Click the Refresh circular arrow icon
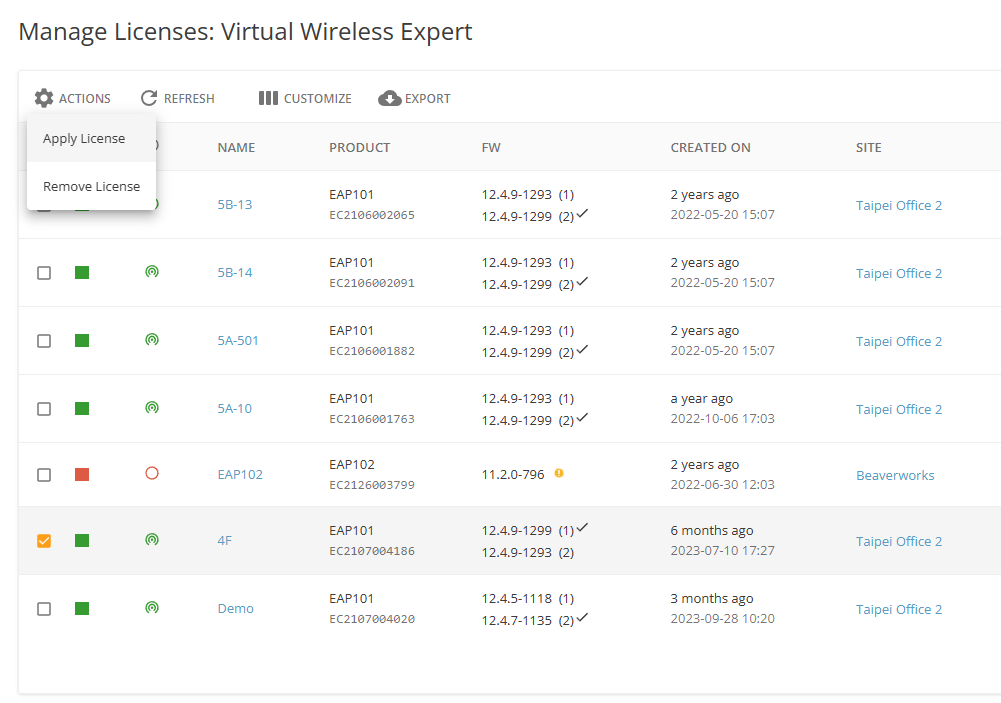This screenshot has width=1001, height=703. pyautogui.click(x=149, y=98)
